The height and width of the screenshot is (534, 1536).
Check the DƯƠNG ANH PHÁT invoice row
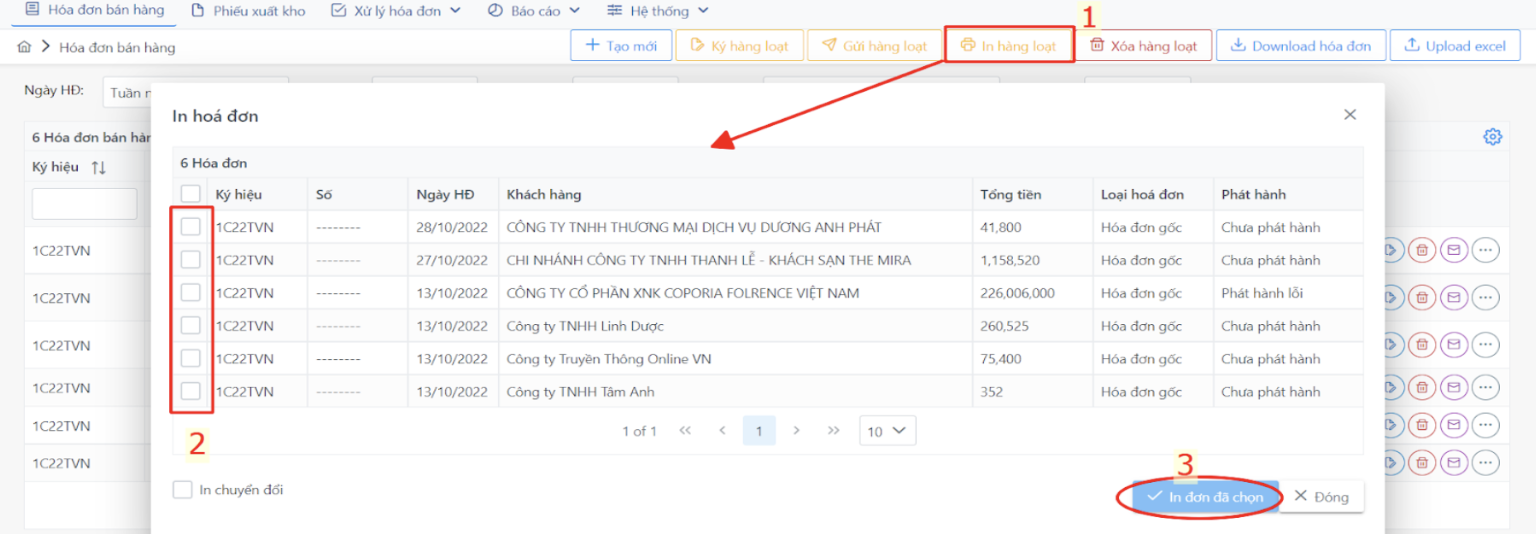point(190,227)
